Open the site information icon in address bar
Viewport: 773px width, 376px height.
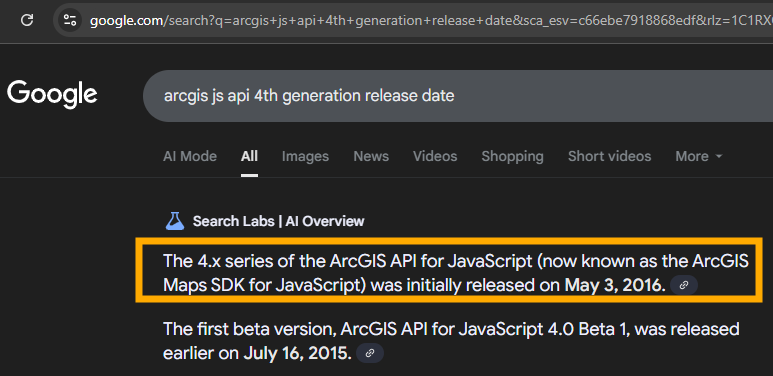coord(70,20)
